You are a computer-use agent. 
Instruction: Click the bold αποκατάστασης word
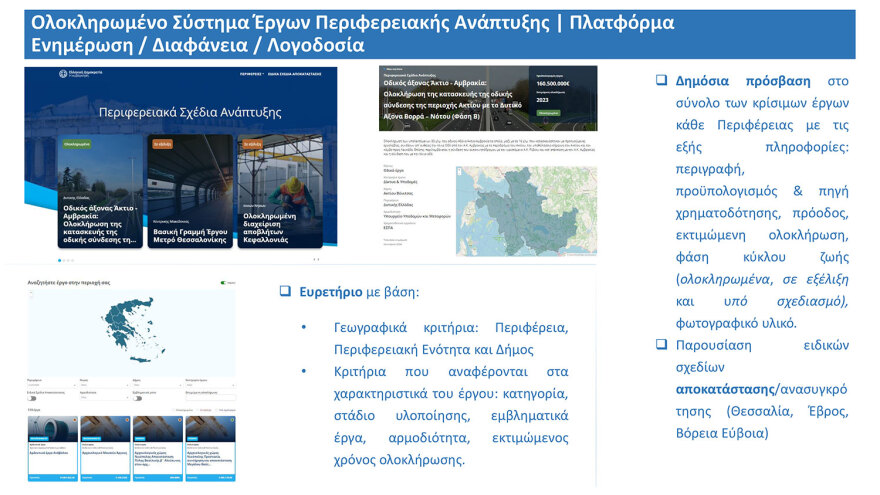click(x=725, y=389)
